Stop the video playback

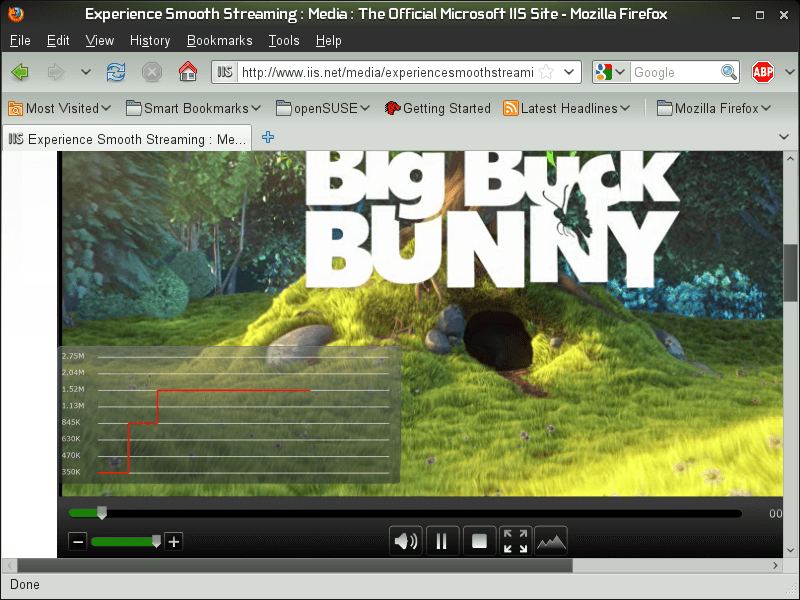tap(479, 542)
